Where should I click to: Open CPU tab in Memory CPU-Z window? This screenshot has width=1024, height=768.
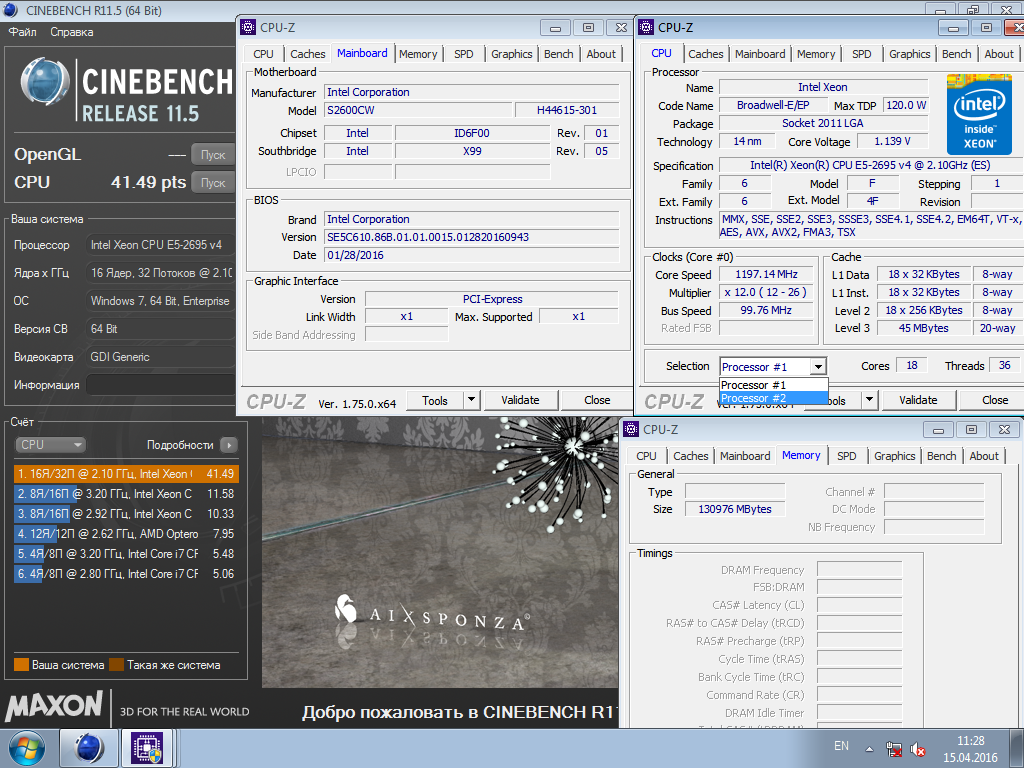pos(646,456)
